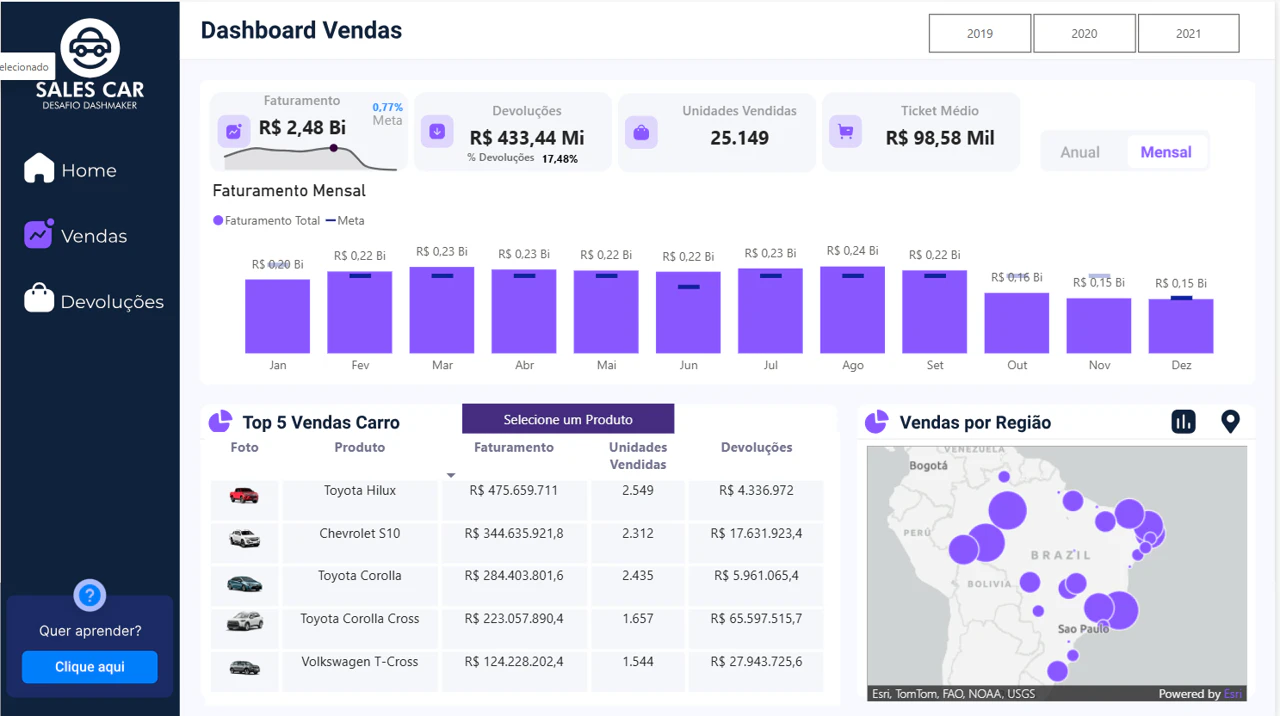1280x716 pixels.
Task: Click the Faturamento Total legend marker
Action: [218, 220]
